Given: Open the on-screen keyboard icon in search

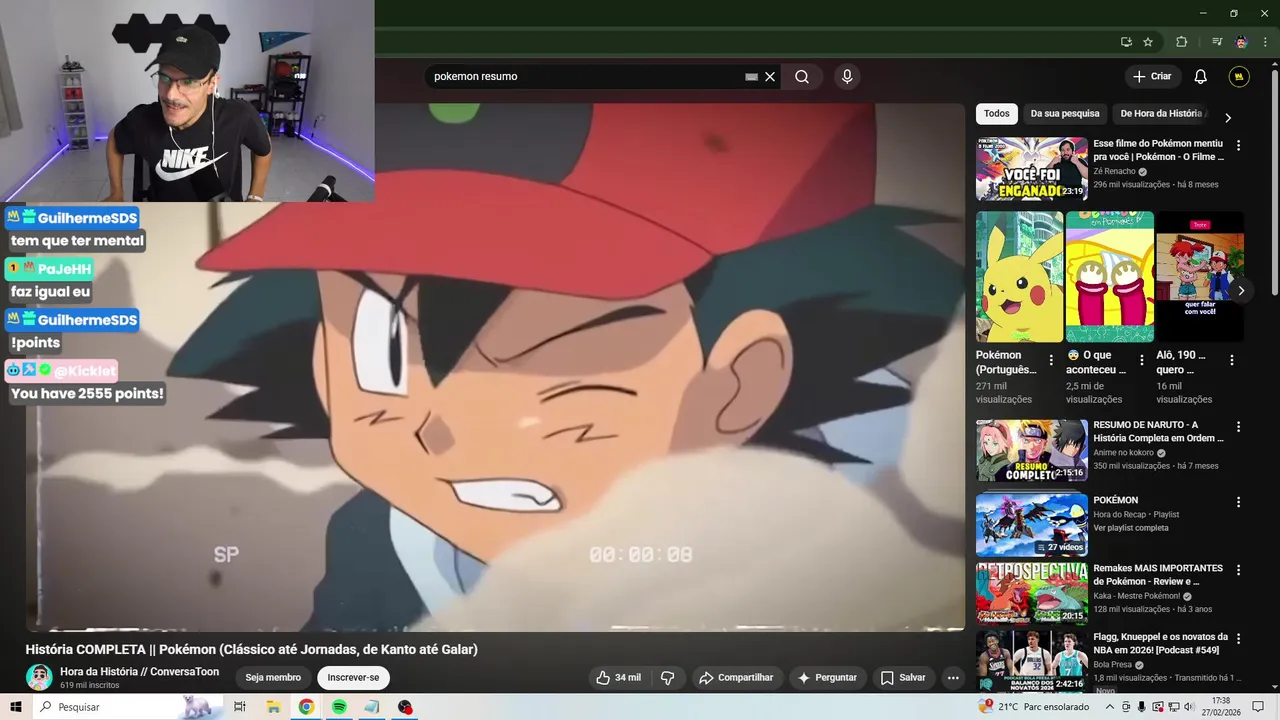Looking at the screenshot, I should pyautogui.click(x=751, y=77).
